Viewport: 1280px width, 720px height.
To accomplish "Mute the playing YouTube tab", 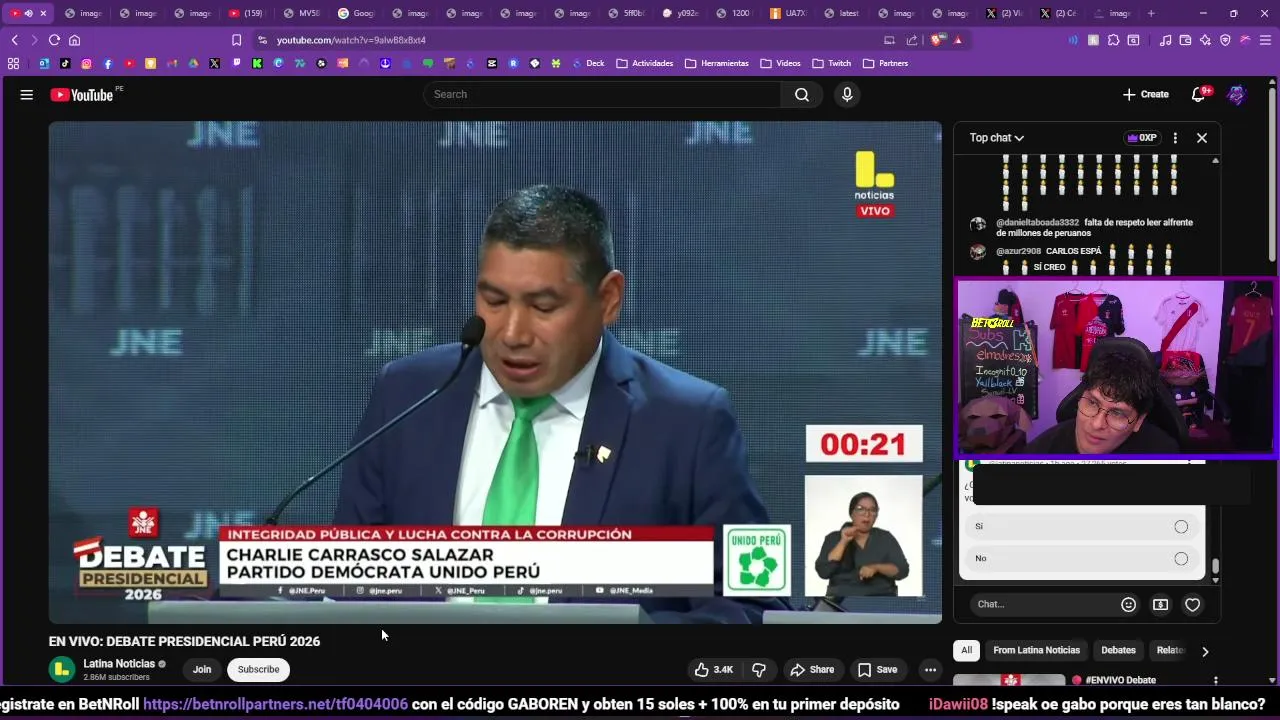I will pos(28,13).
